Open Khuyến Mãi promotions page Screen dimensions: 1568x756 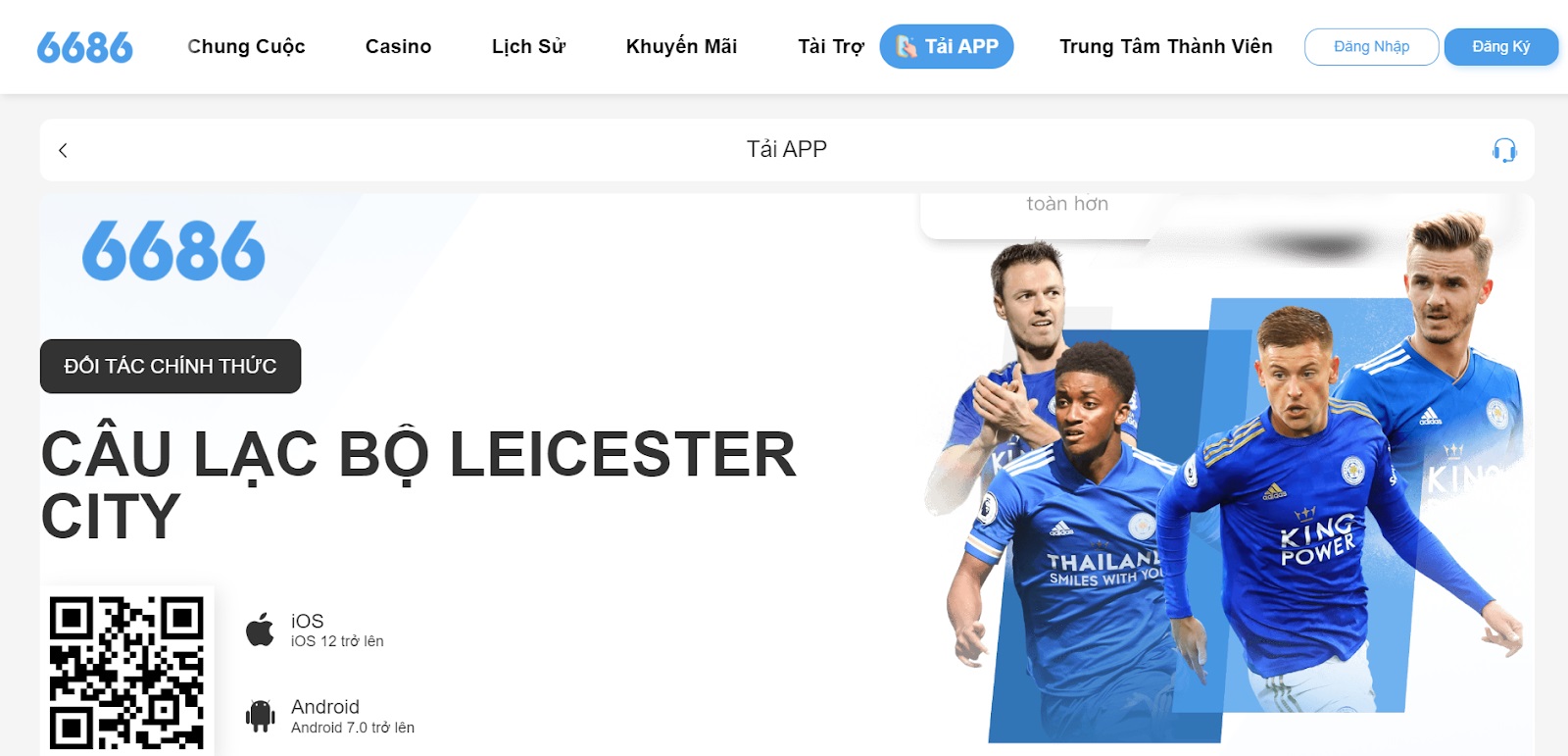pyautogui.click(x=681, y=46)
